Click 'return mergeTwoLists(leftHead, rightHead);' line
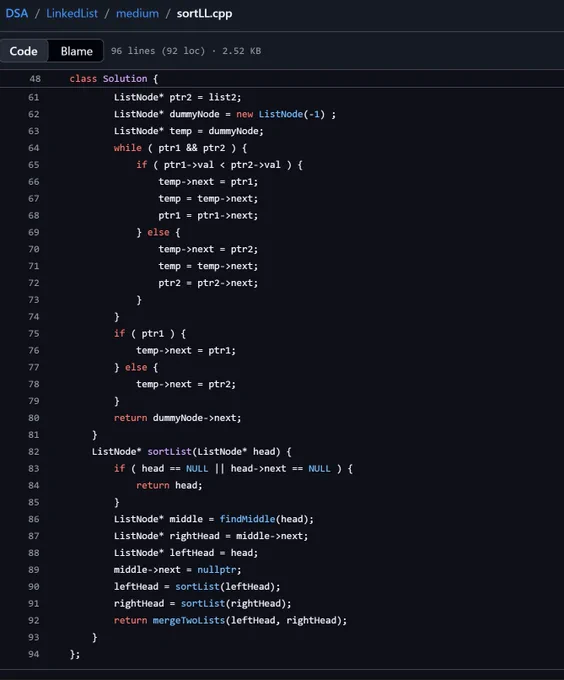Image resolution: width=564 pixels, height=680 pixels. point(230,621)
